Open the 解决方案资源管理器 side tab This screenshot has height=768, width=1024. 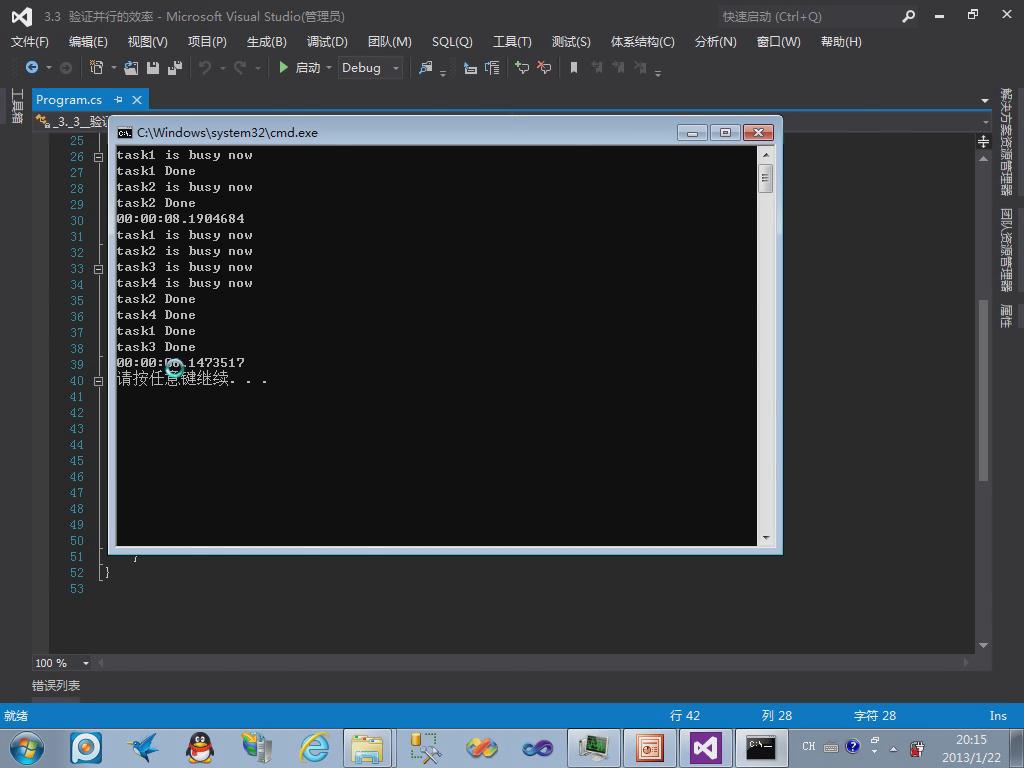click(1006, 142)
